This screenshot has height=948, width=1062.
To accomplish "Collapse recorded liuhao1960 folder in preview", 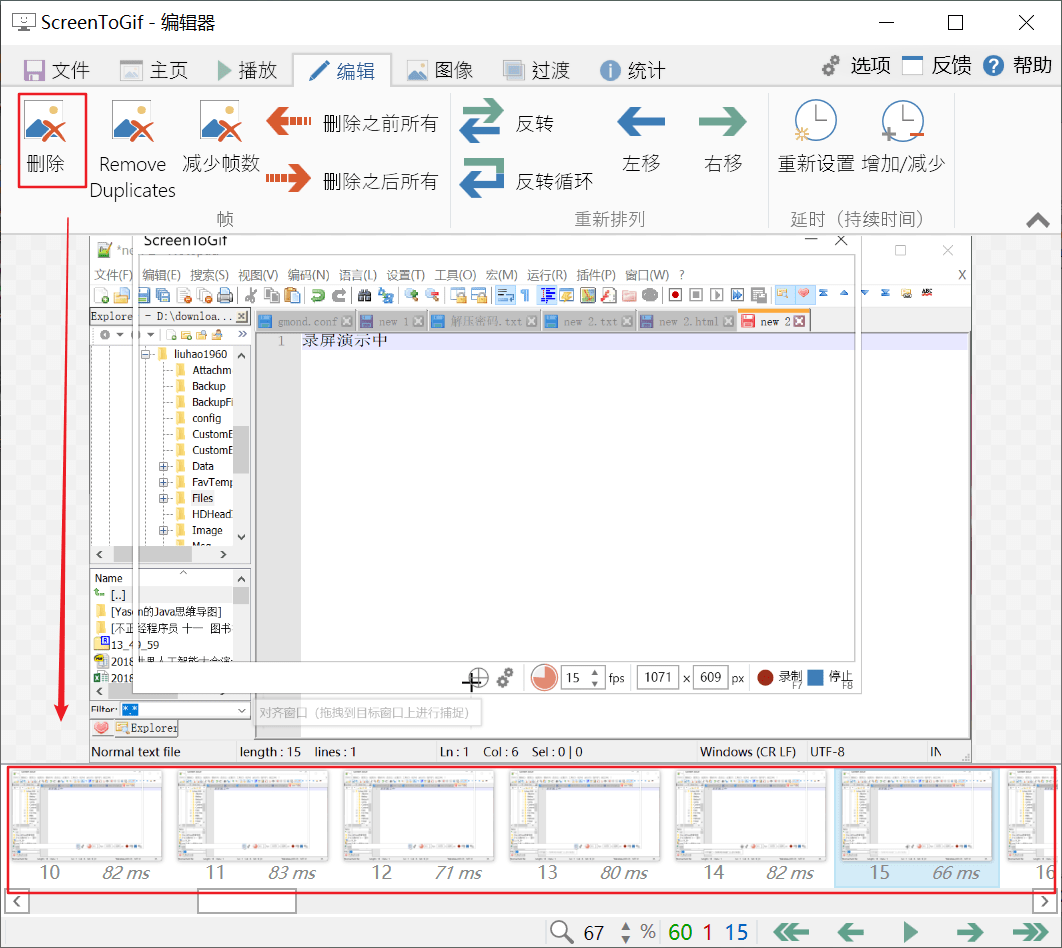I will pyautogui.click(x=146, y=354).
